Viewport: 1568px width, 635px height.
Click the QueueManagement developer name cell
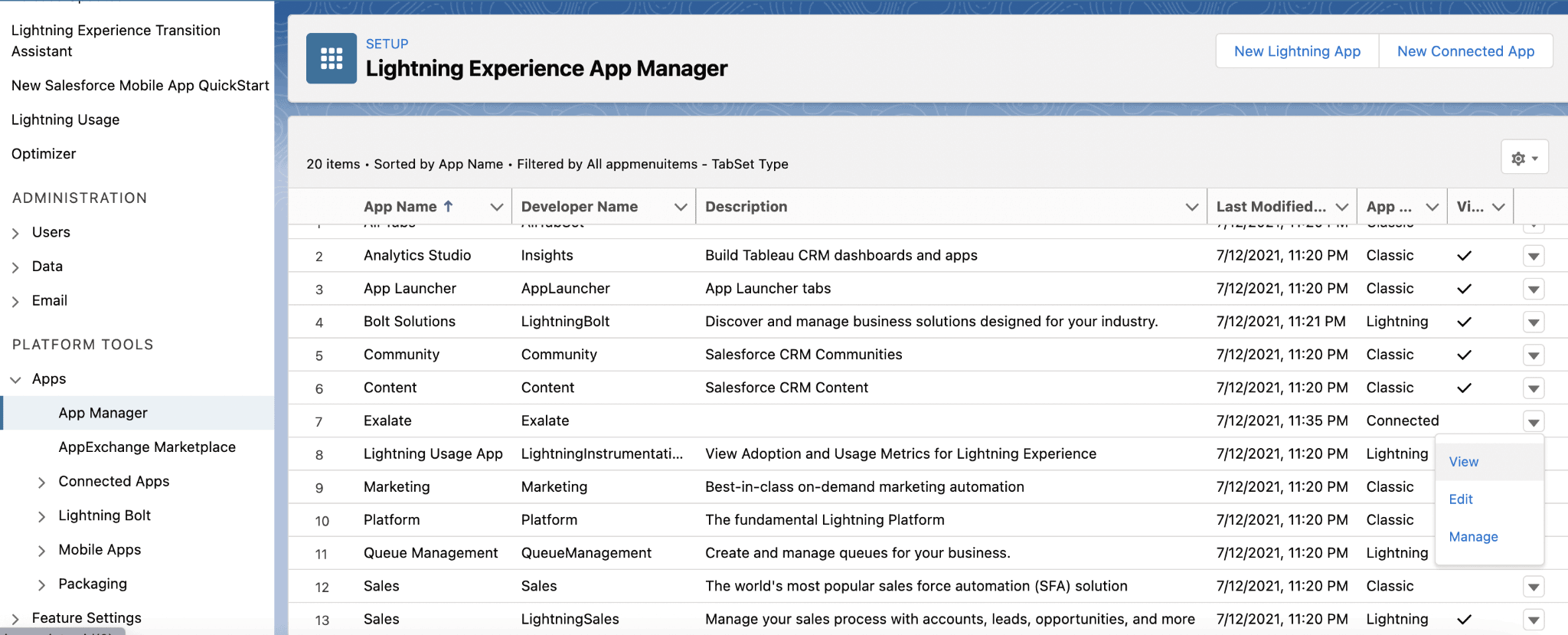coord(586,552)
